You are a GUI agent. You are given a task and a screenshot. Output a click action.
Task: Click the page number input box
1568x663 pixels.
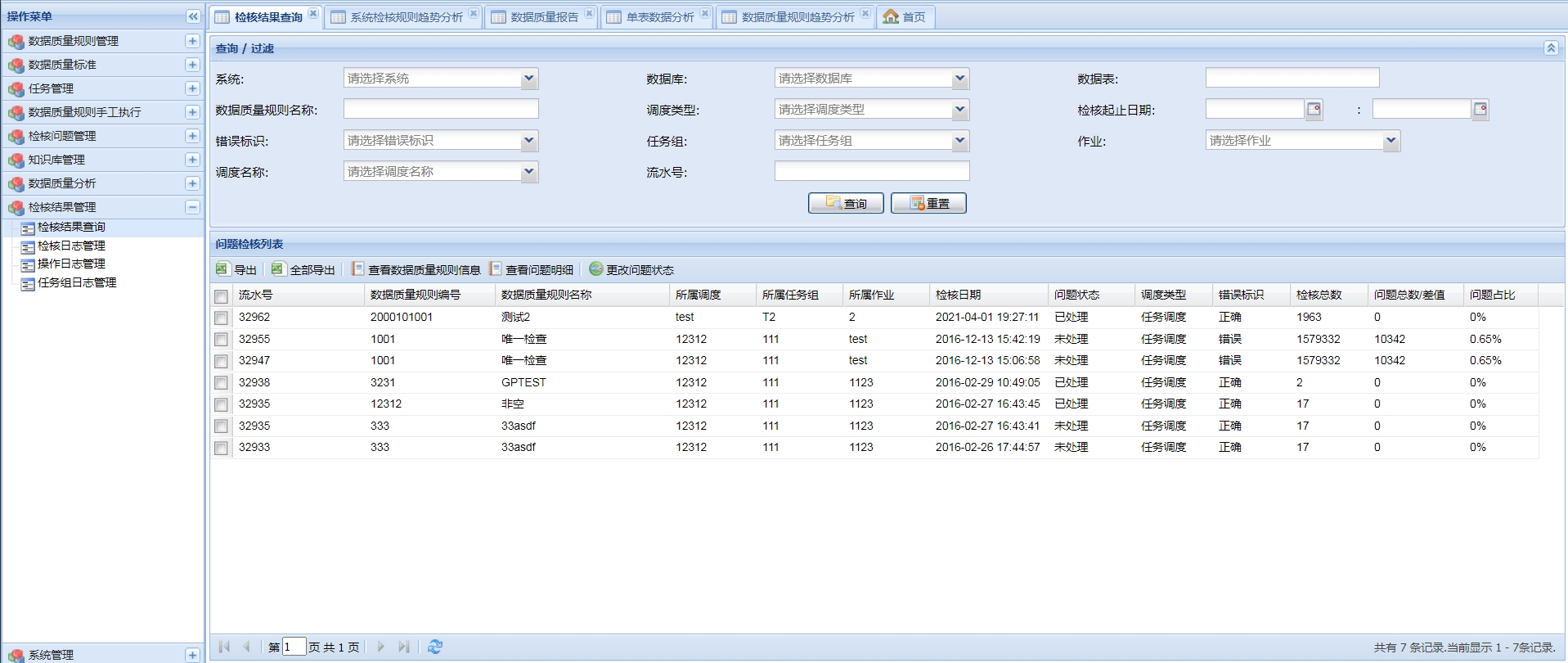point(294,647)
